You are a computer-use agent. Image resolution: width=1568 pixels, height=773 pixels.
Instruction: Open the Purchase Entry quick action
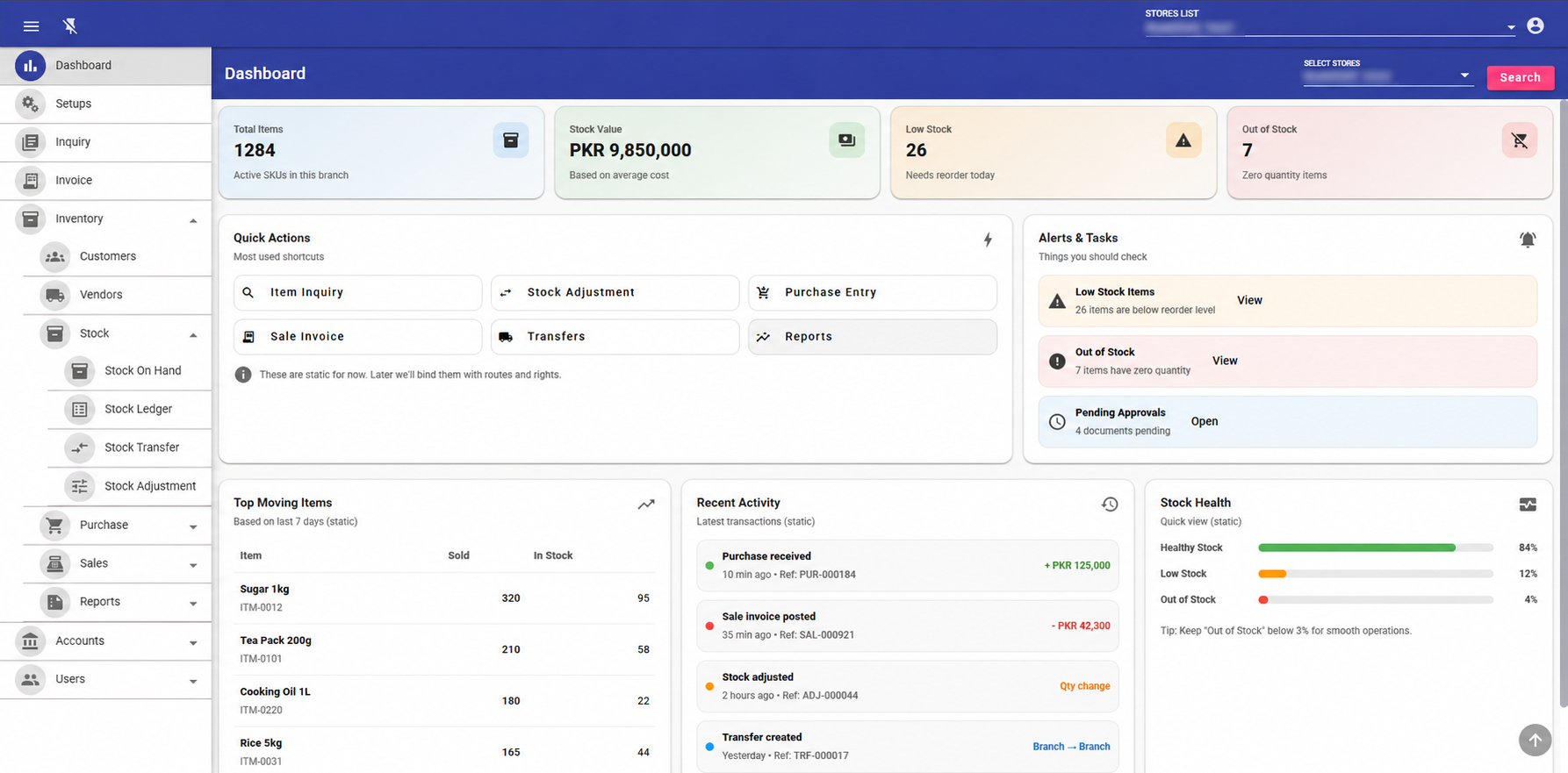tap(872, 293)
